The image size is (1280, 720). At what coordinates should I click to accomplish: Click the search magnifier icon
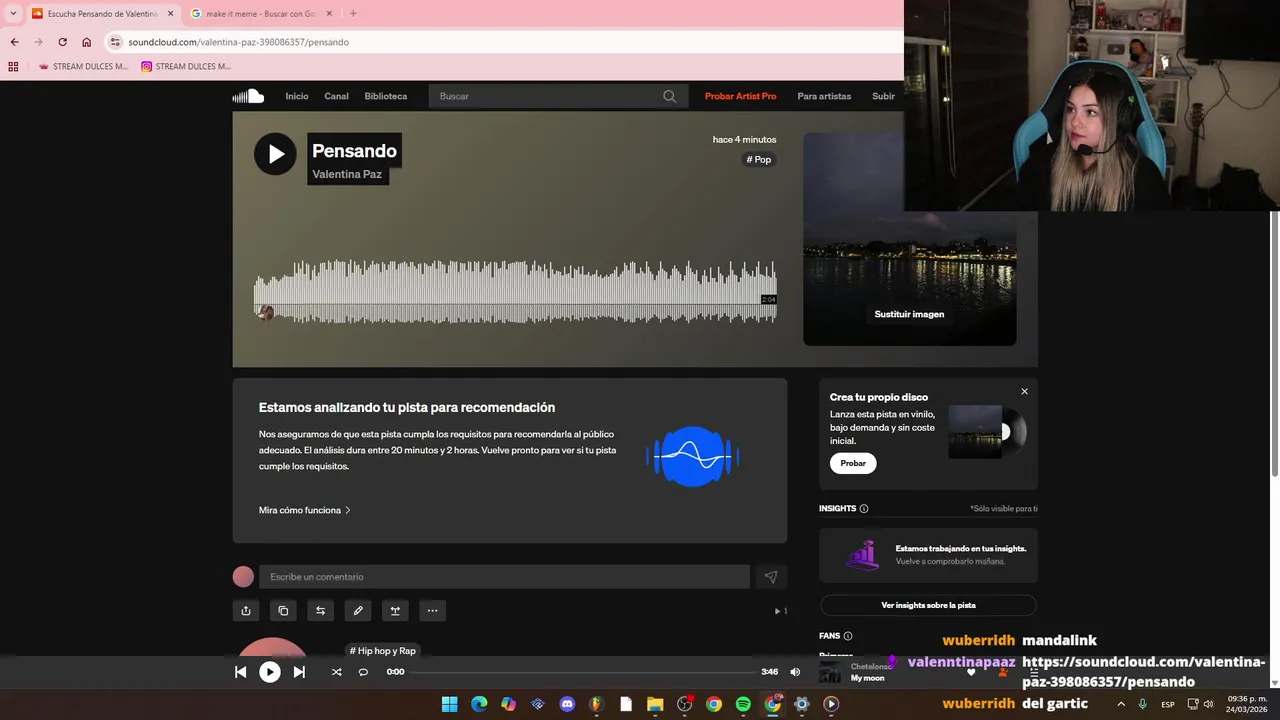coord(669,97)
